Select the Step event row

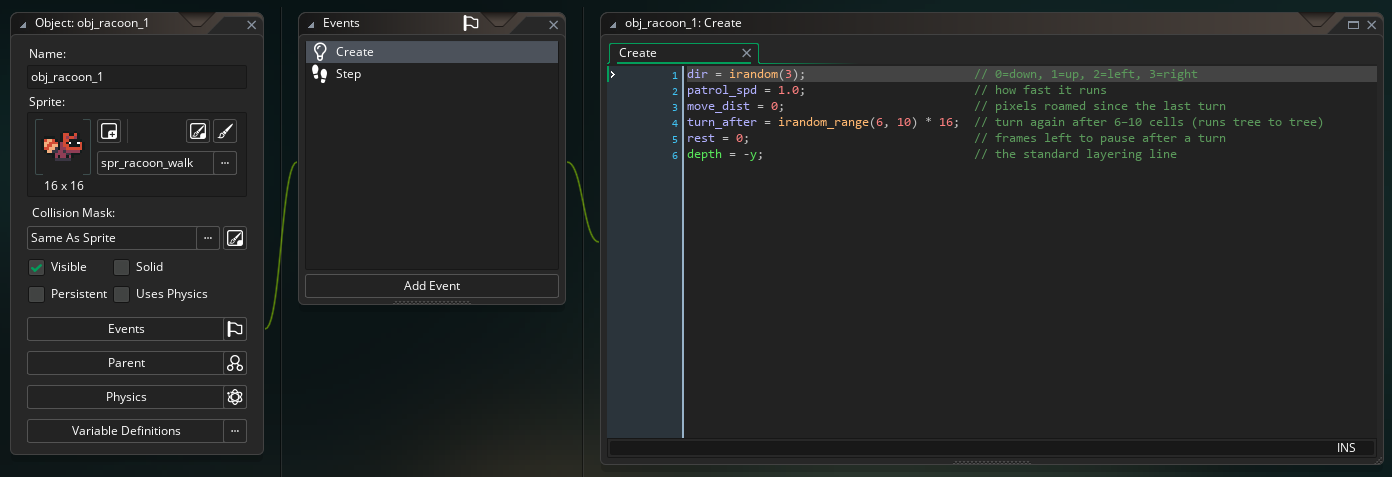432,74
